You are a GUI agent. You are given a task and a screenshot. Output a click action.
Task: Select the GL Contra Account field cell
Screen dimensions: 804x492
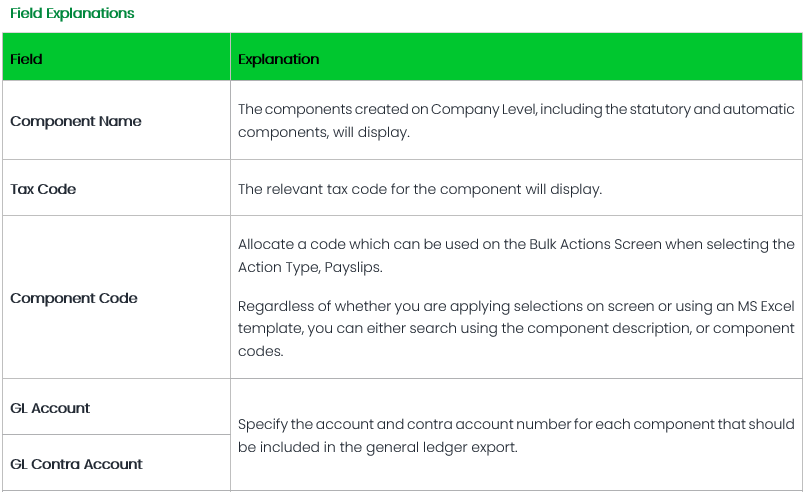pos(76,464)
